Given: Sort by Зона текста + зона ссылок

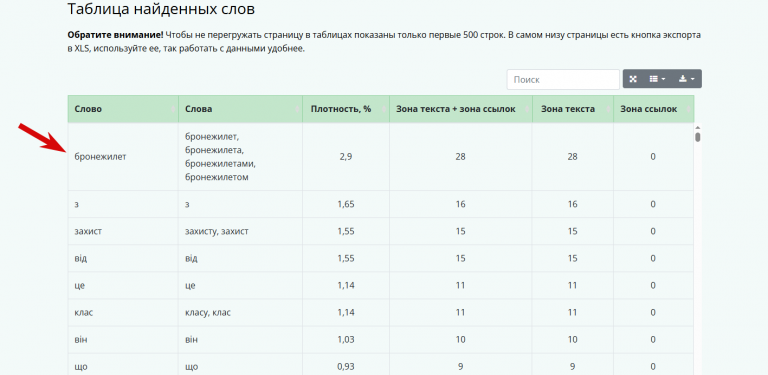Looking at the screenshot, I should 461,109.
